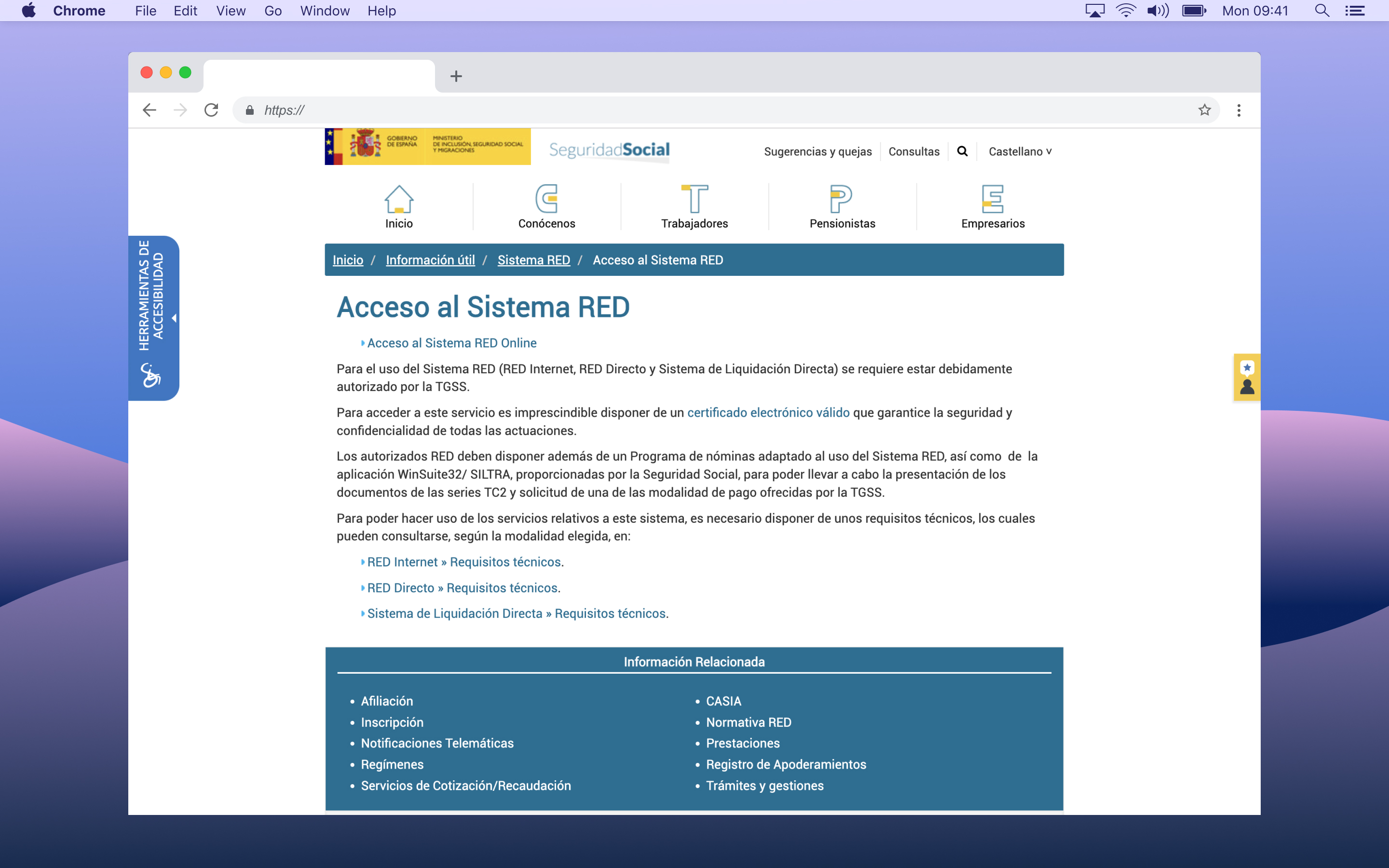Open the yellow user assistant side icon
This screenshot has height=868, width=1389.
point(1247,377)
